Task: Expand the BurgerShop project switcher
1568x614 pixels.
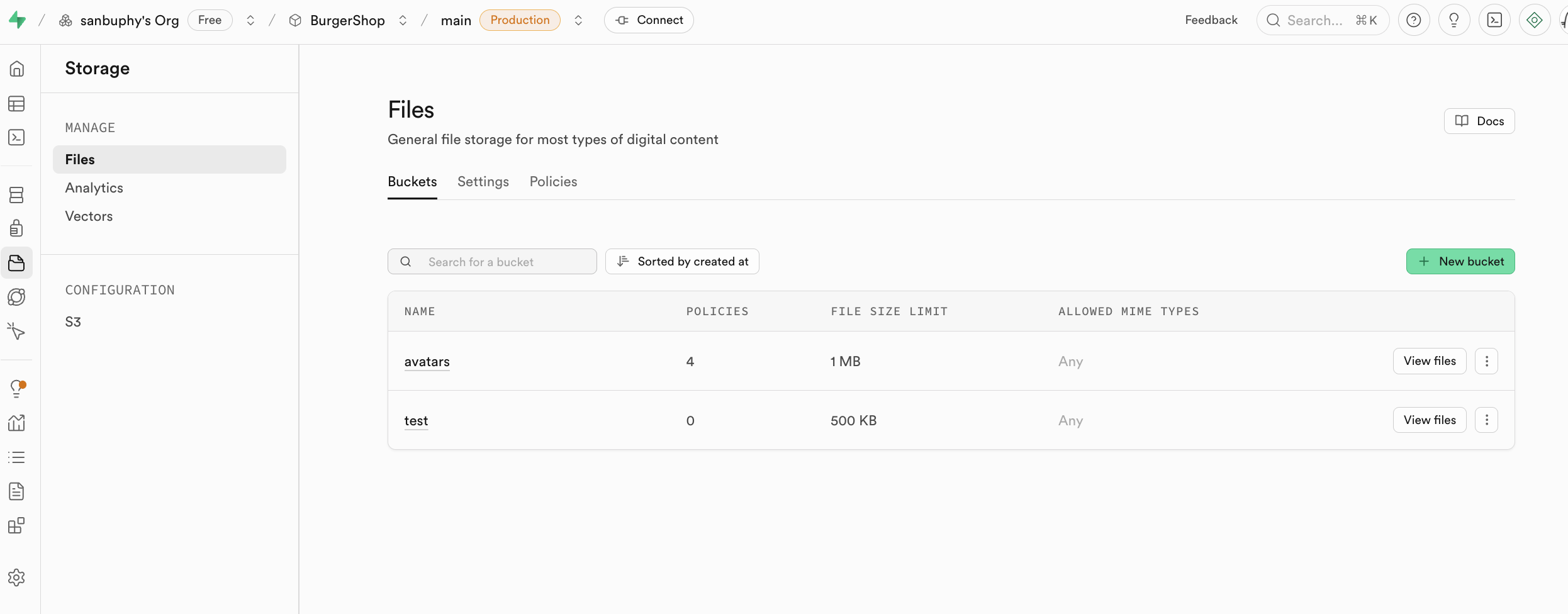Action: (x=403, y=20)
